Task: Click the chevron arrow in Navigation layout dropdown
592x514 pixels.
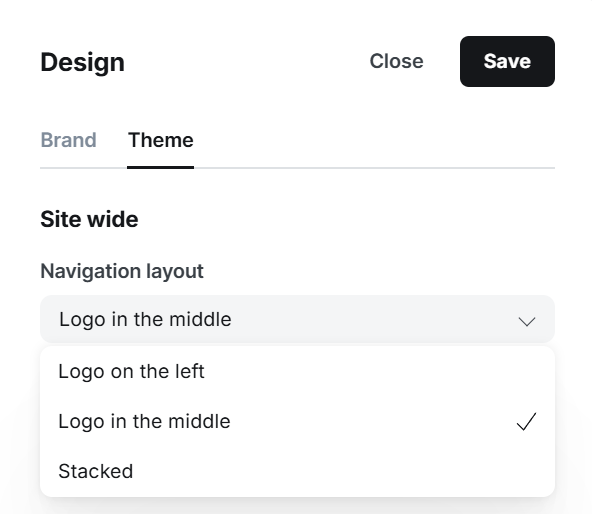Action: (x=527, y=321)
